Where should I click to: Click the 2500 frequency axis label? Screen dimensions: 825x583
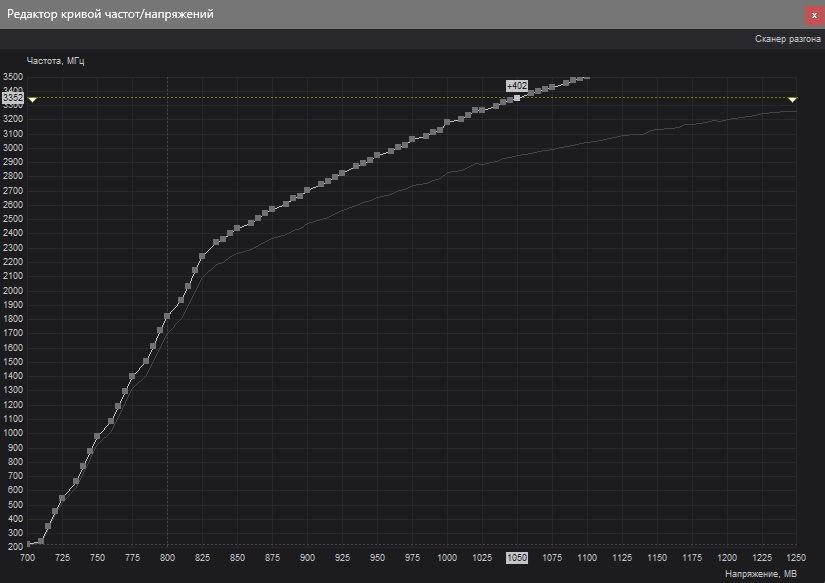13,219
